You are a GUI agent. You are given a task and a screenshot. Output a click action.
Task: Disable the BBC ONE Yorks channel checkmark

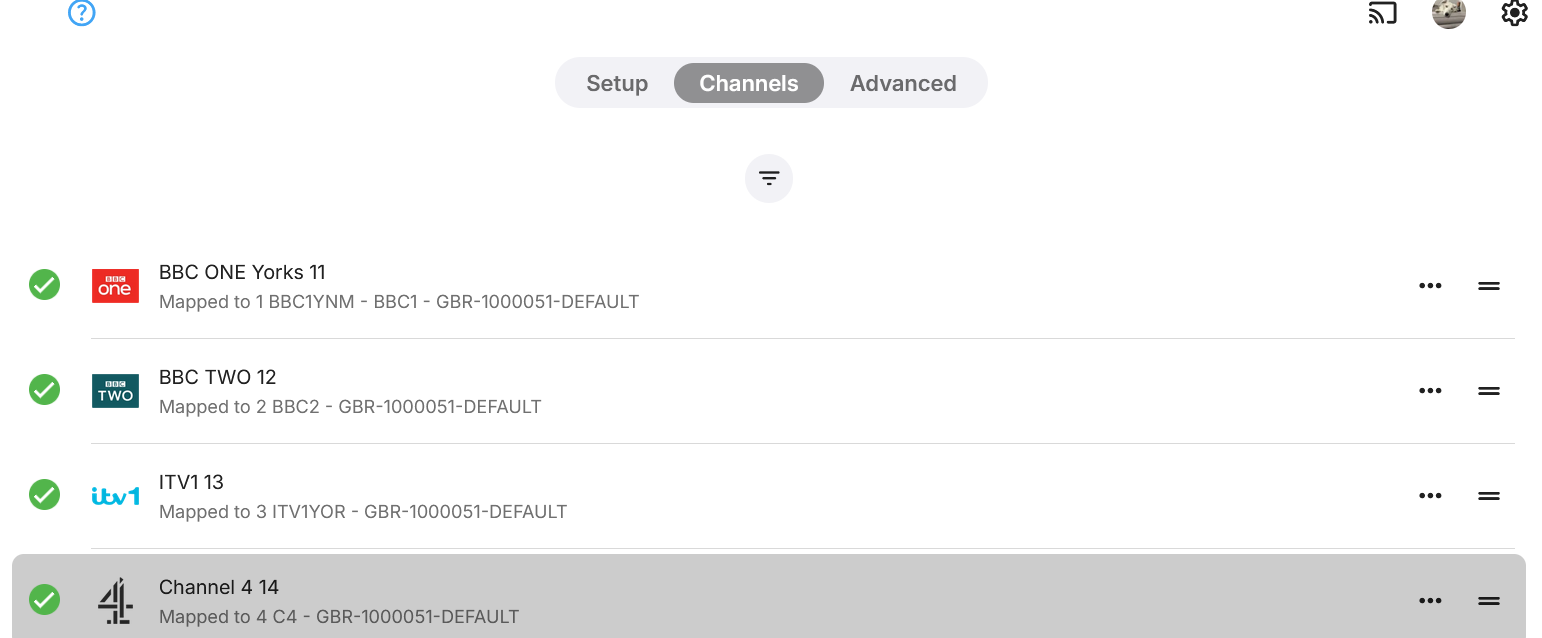[44, 285]
